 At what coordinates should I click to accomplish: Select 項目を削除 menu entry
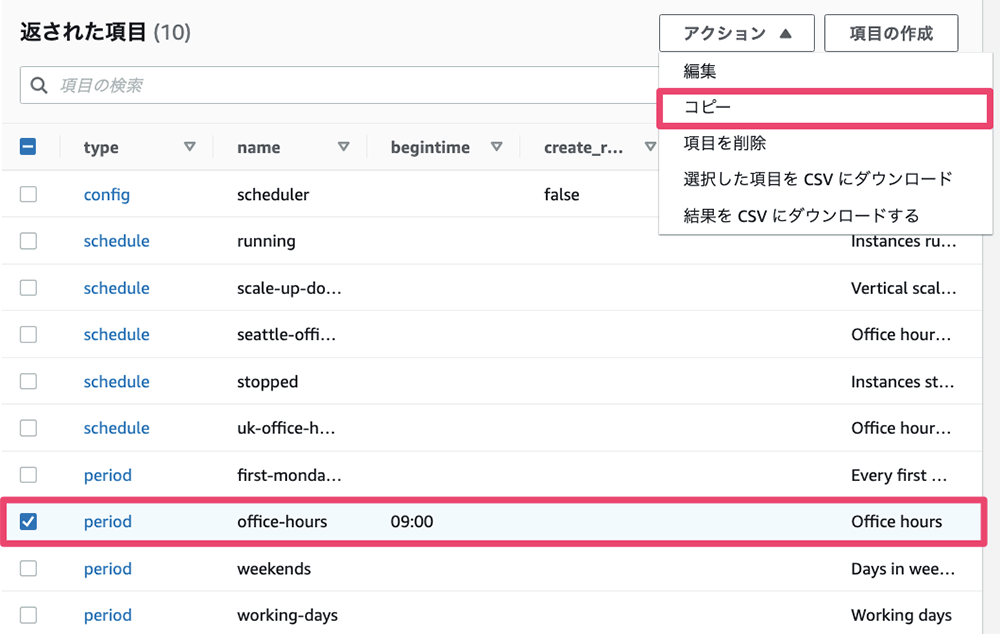(x=725, y=143)
